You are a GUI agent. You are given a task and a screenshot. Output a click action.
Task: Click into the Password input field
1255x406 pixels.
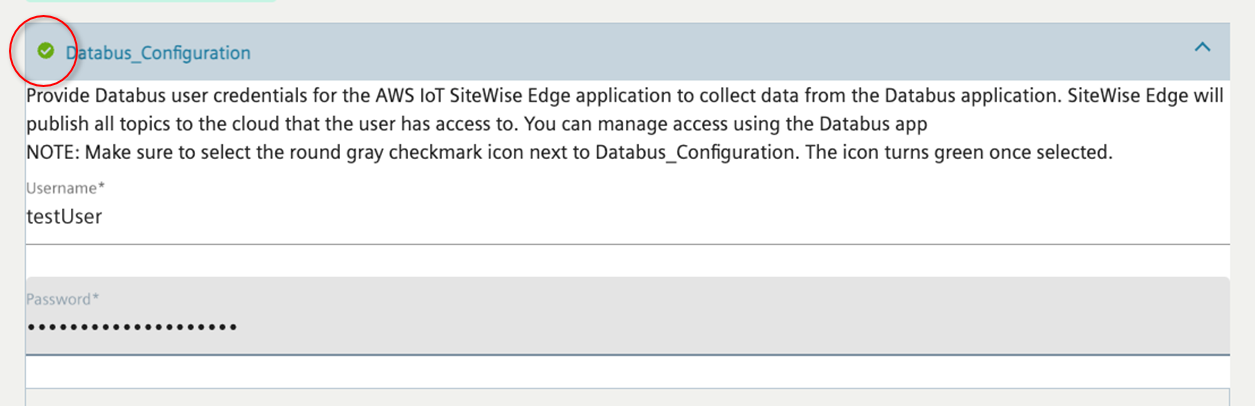(600, 326)
